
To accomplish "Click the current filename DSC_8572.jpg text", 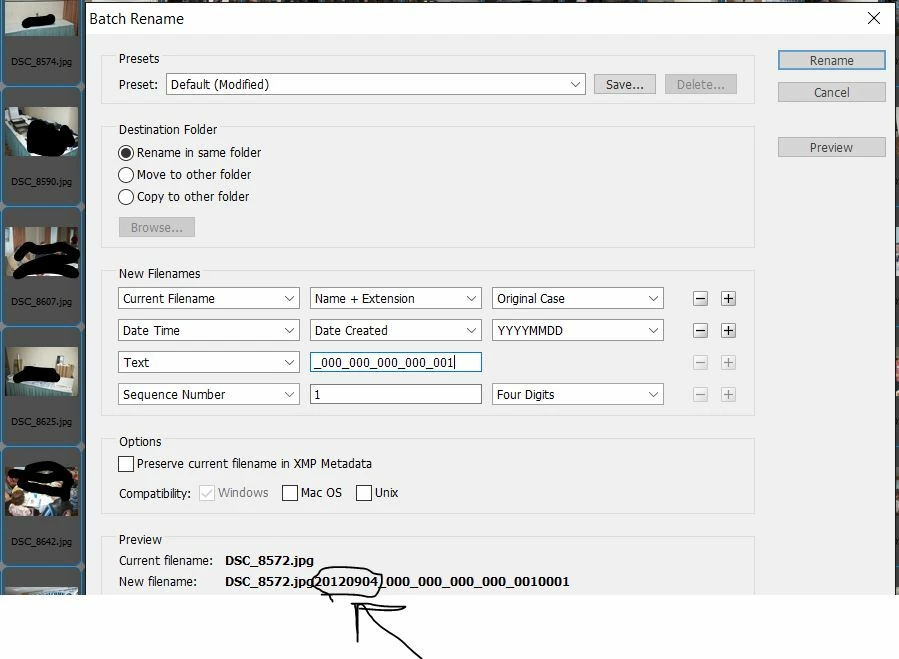I will (269, 560).
